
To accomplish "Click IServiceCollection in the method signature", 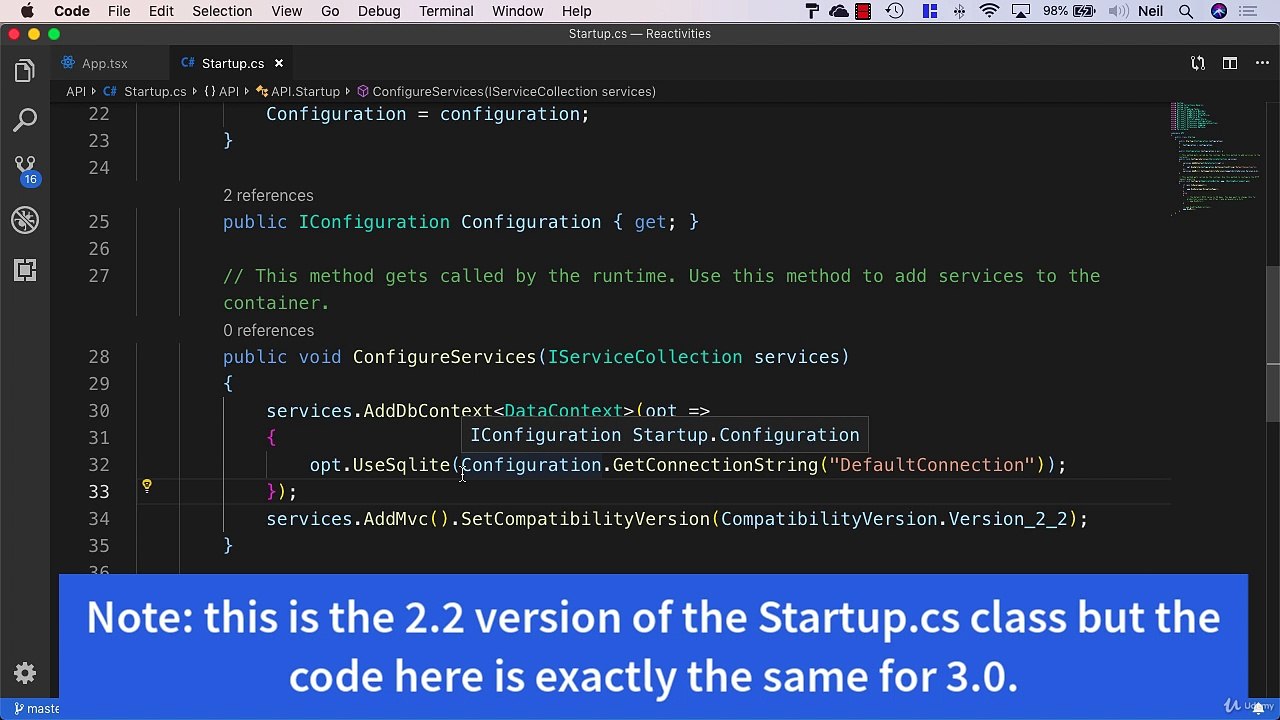I will [645, 357].
